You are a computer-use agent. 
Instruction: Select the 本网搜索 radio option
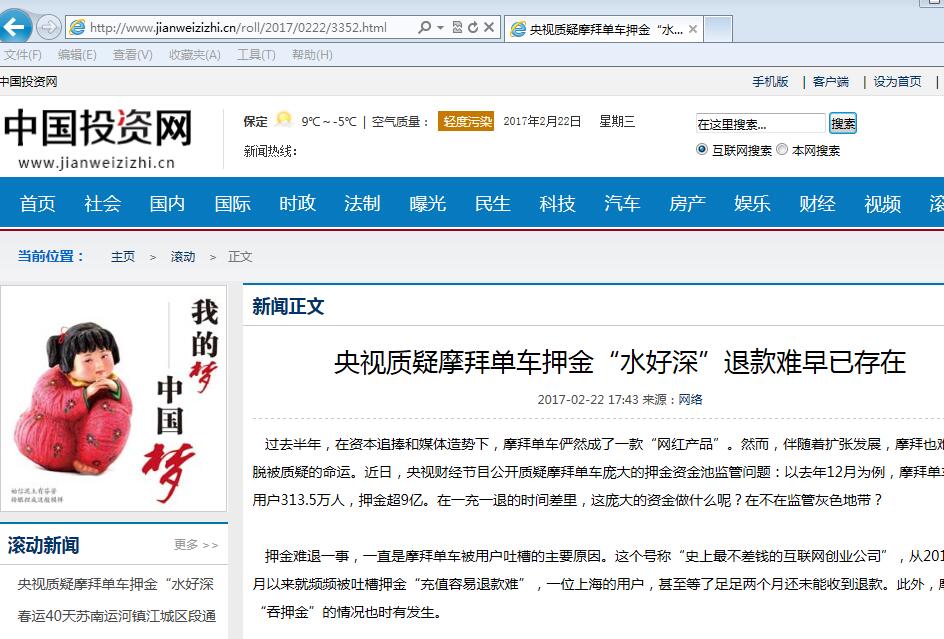[x=781, y=149]
